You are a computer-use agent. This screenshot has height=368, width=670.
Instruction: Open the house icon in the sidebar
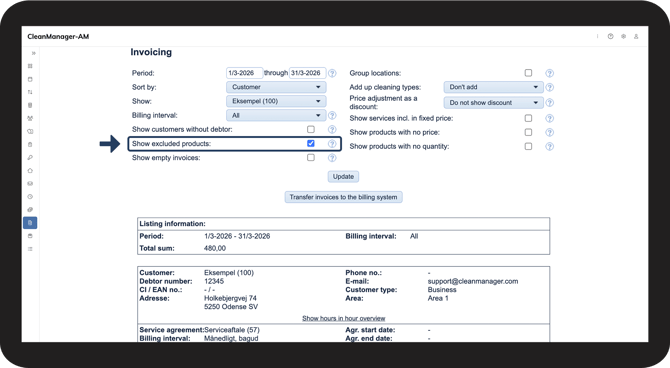30,171
